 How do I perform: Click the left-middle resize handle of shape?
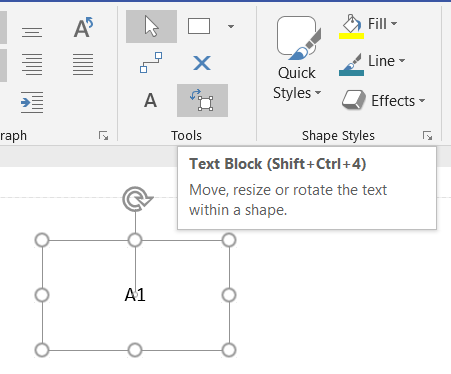point(42,295)
